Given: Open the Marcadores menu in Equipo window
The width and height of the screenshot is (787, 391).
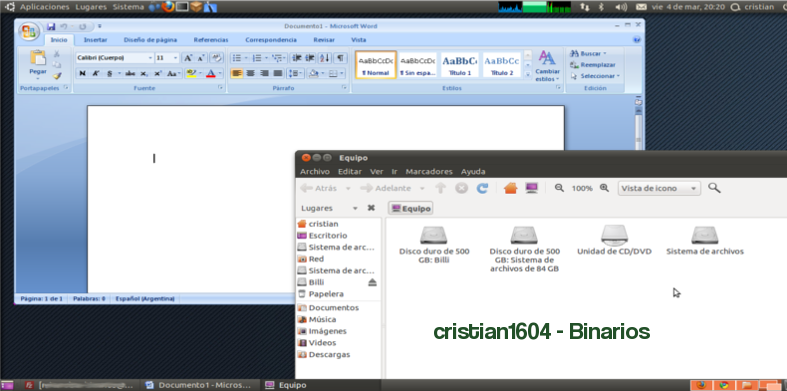Looking at the screenshot, I should point(429,172).
